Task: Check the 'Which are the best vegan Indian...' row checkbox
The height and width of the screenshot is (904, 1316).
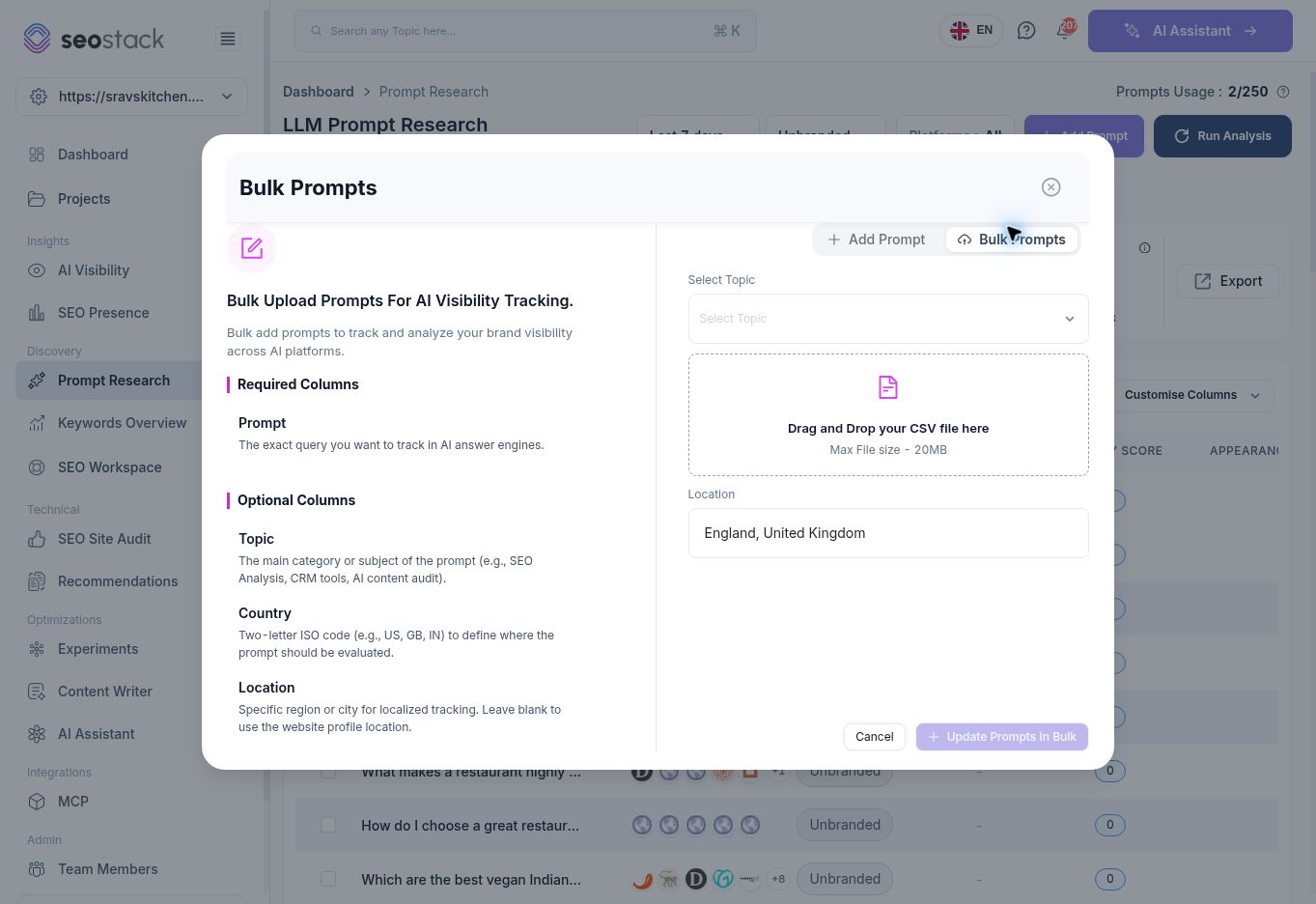Action: (x=328, y=879)
